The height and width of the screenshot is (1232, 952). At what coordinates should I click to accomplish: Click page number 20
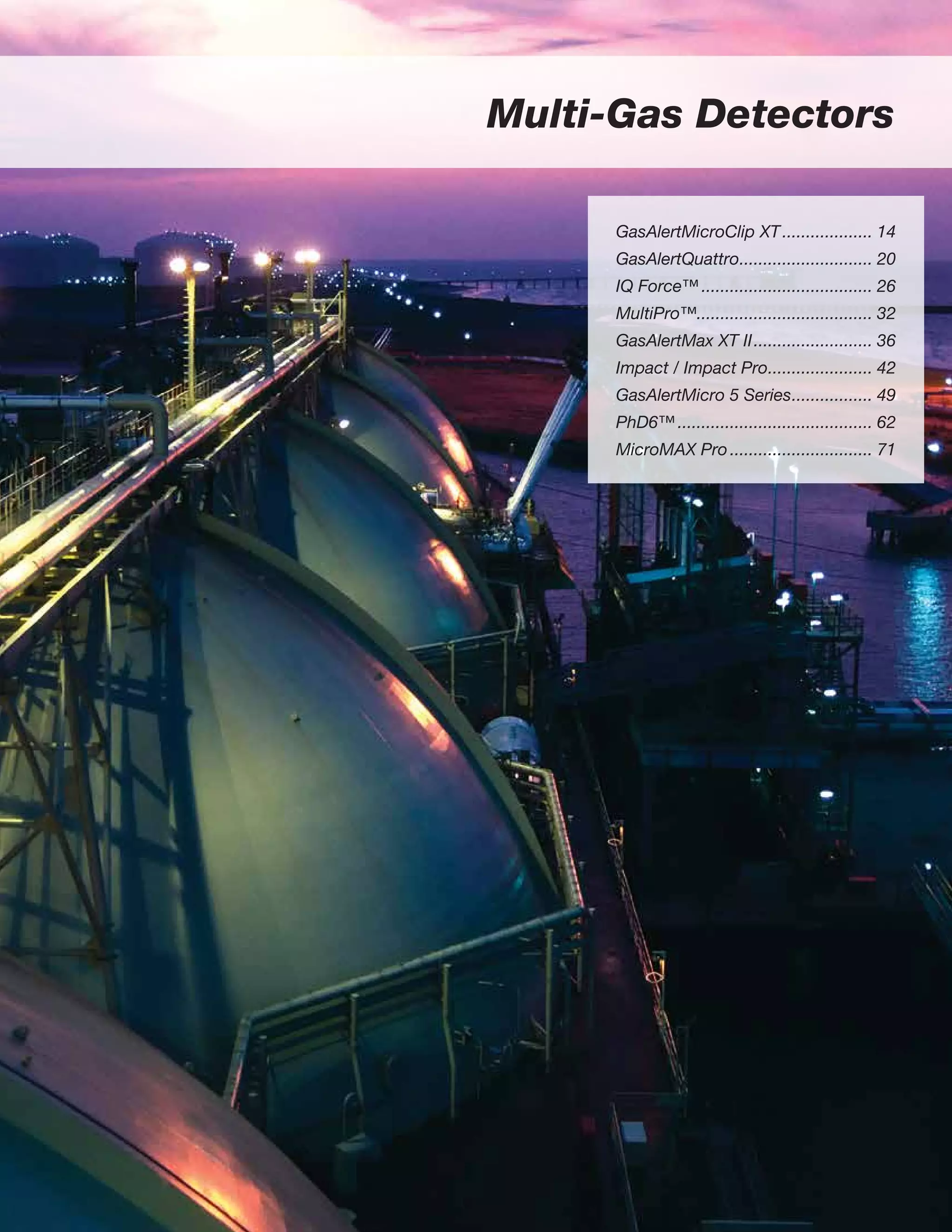(886, 259)
